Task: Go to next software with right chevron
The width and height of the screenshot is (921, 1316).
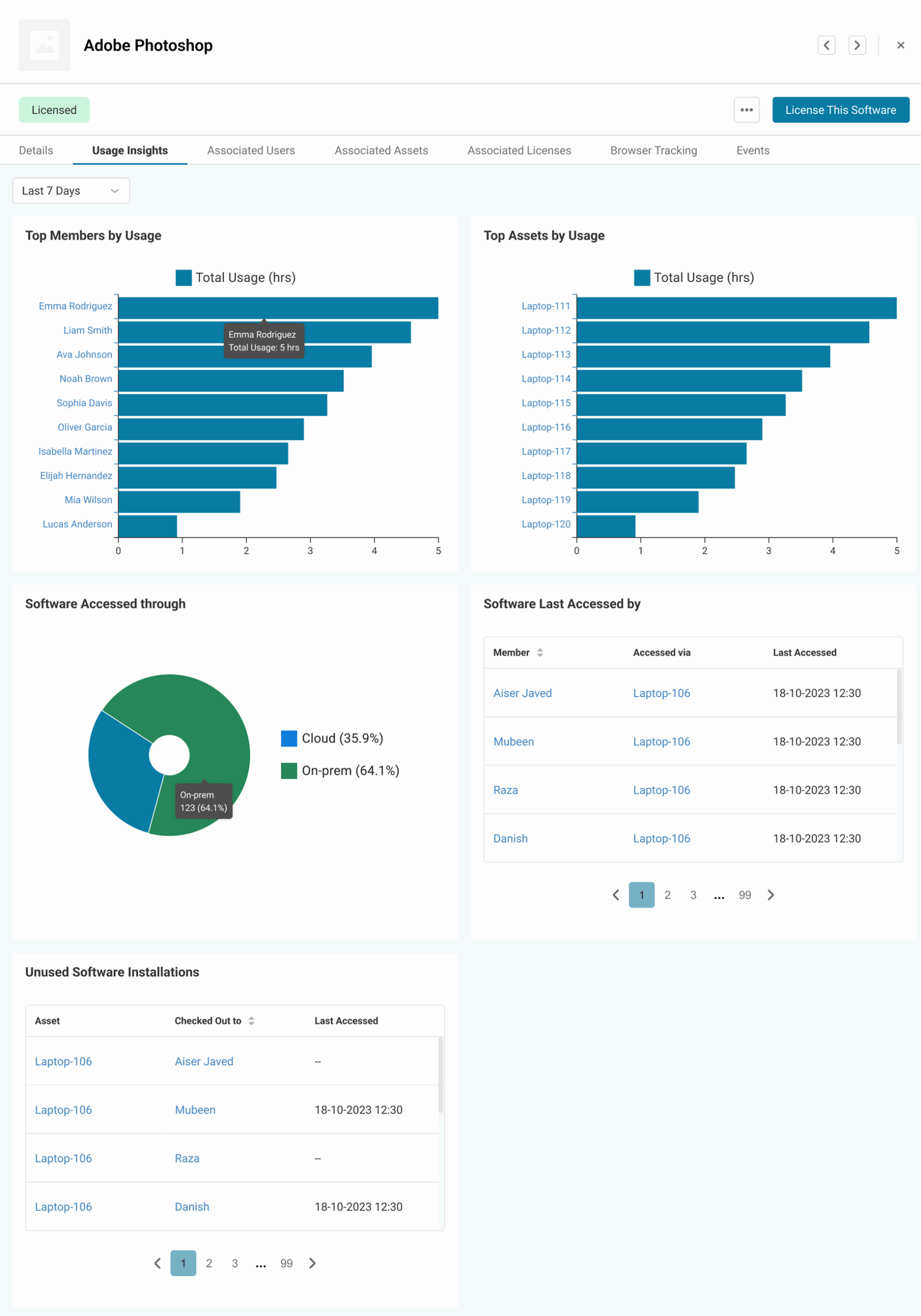Action: click(x=857, y=45)
